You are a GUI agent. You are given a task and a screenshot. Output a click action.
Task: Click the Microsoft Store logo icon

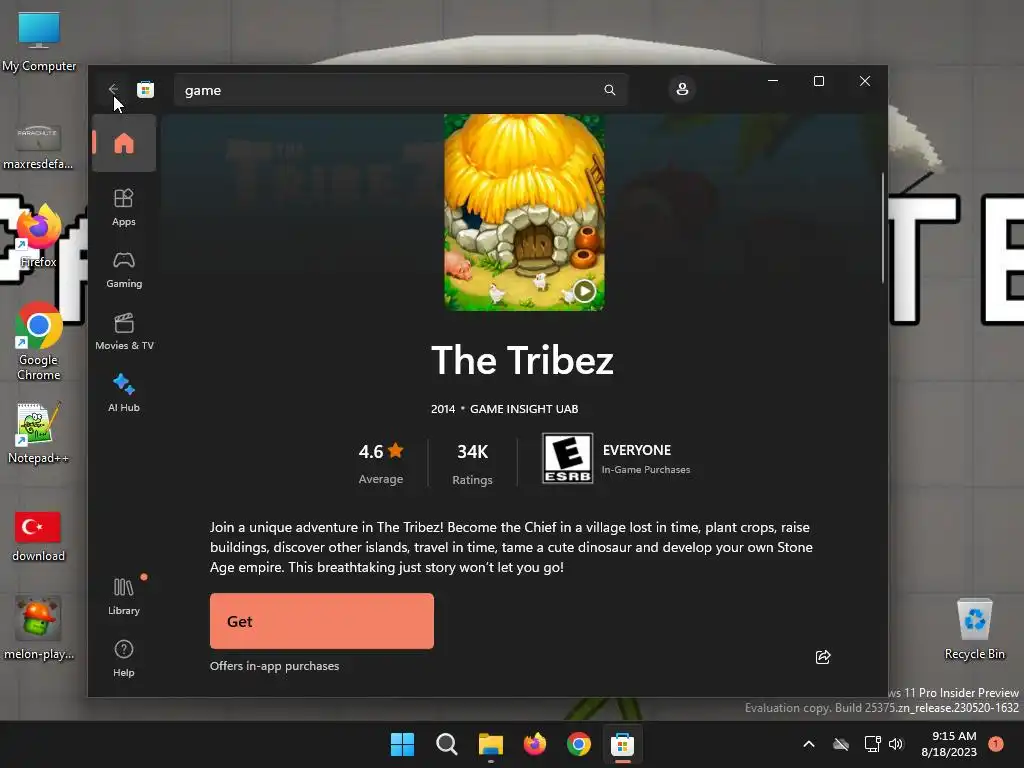(x=146, y=89)
